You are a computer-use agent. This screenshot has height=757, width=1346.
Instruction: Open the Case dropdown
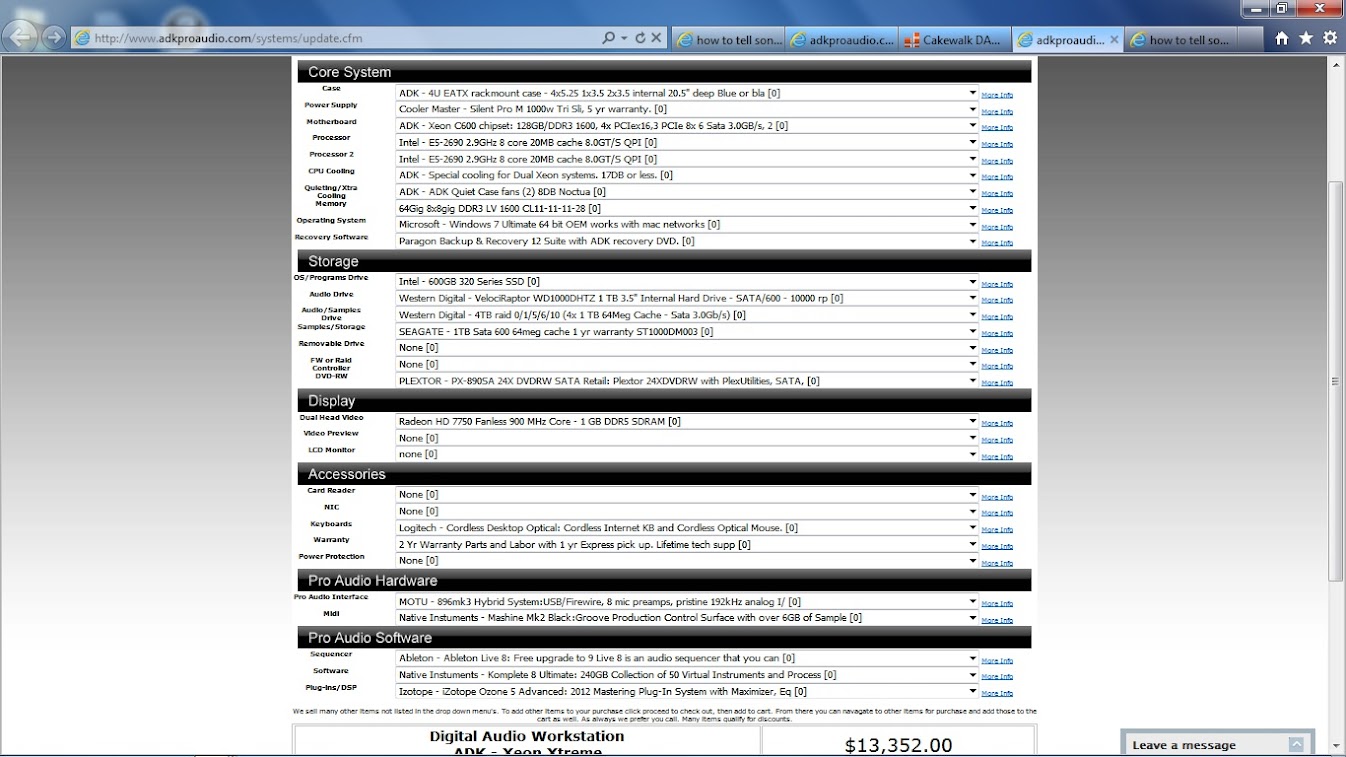pos(686,93)
